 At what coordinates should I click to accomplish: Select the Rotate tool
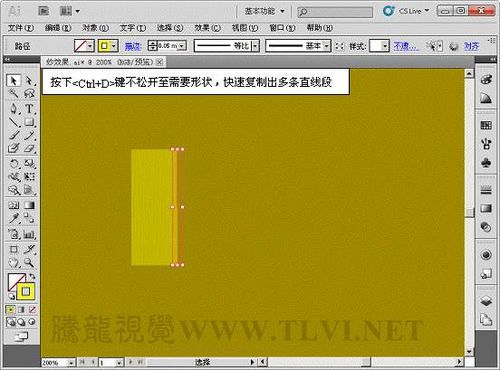(x=14, y=164)
